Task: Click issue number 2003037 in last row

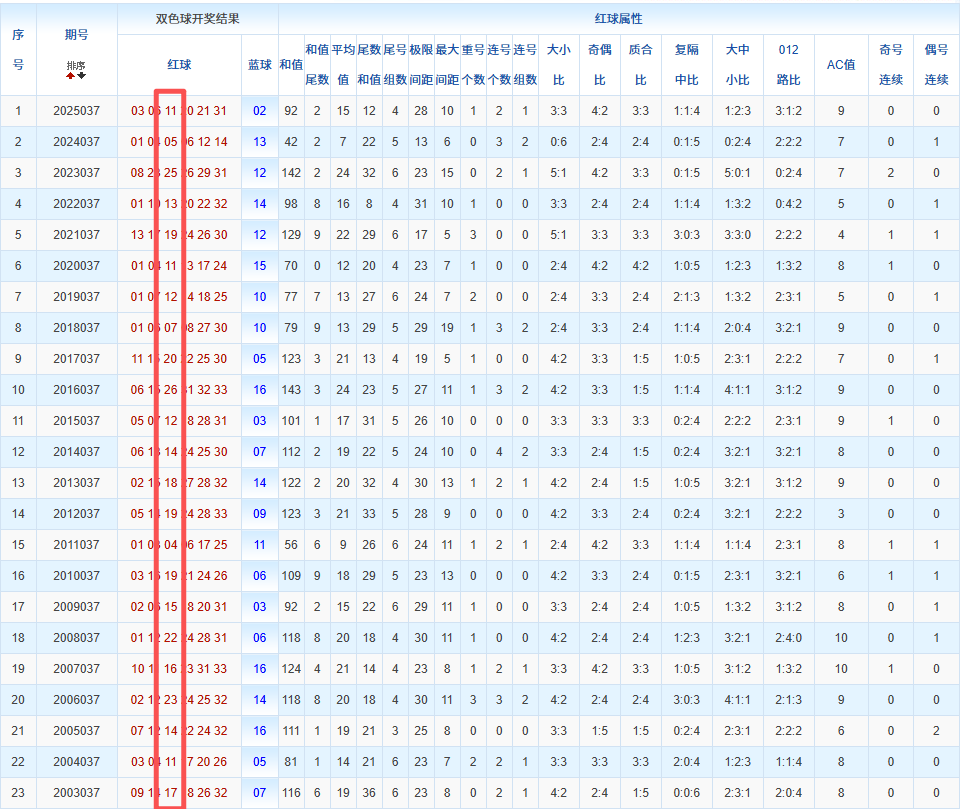Action: (76, 793)
